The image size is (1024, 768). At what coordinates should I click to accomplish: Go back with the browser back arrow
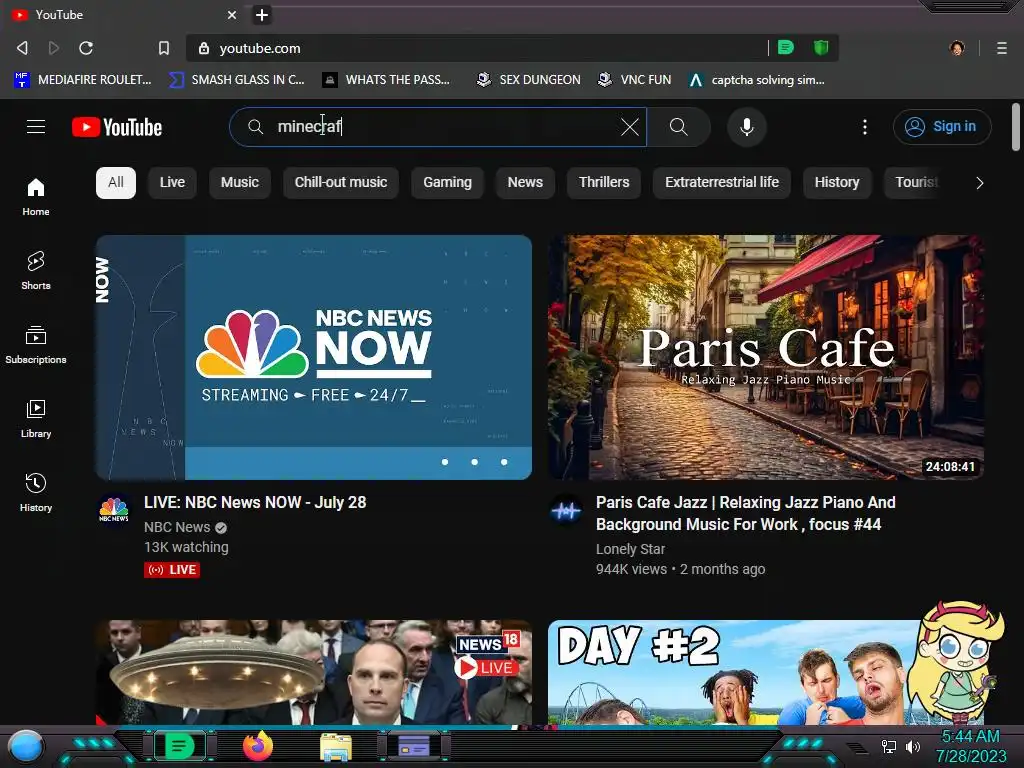point(22,48)
